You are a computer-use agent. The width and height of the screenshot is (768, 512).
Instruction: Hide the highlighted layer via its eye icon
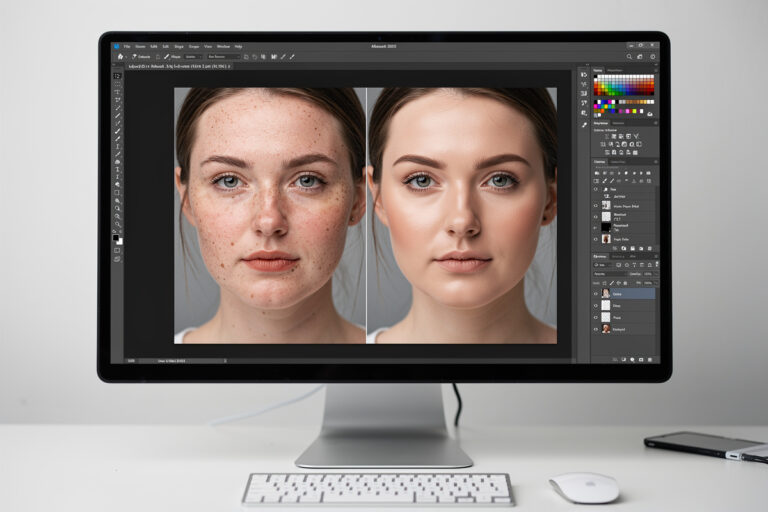(x=596, y=294)
